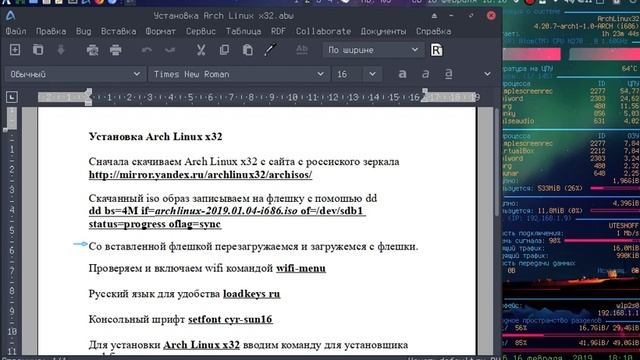Click the bold 'Arch Linux x32' in last paragraph
Screen dimensions: 640x360
(x=201, y=345)
